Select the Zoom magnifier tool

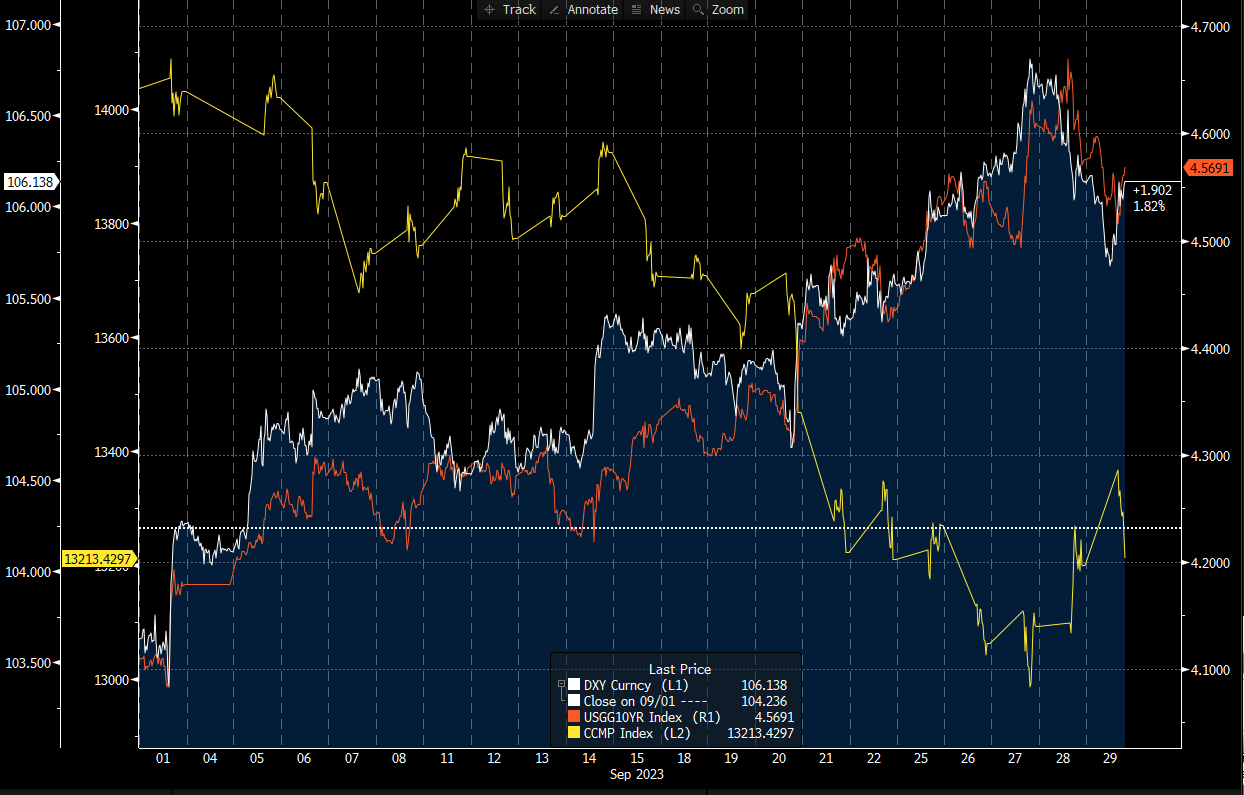tap(718, 9)
